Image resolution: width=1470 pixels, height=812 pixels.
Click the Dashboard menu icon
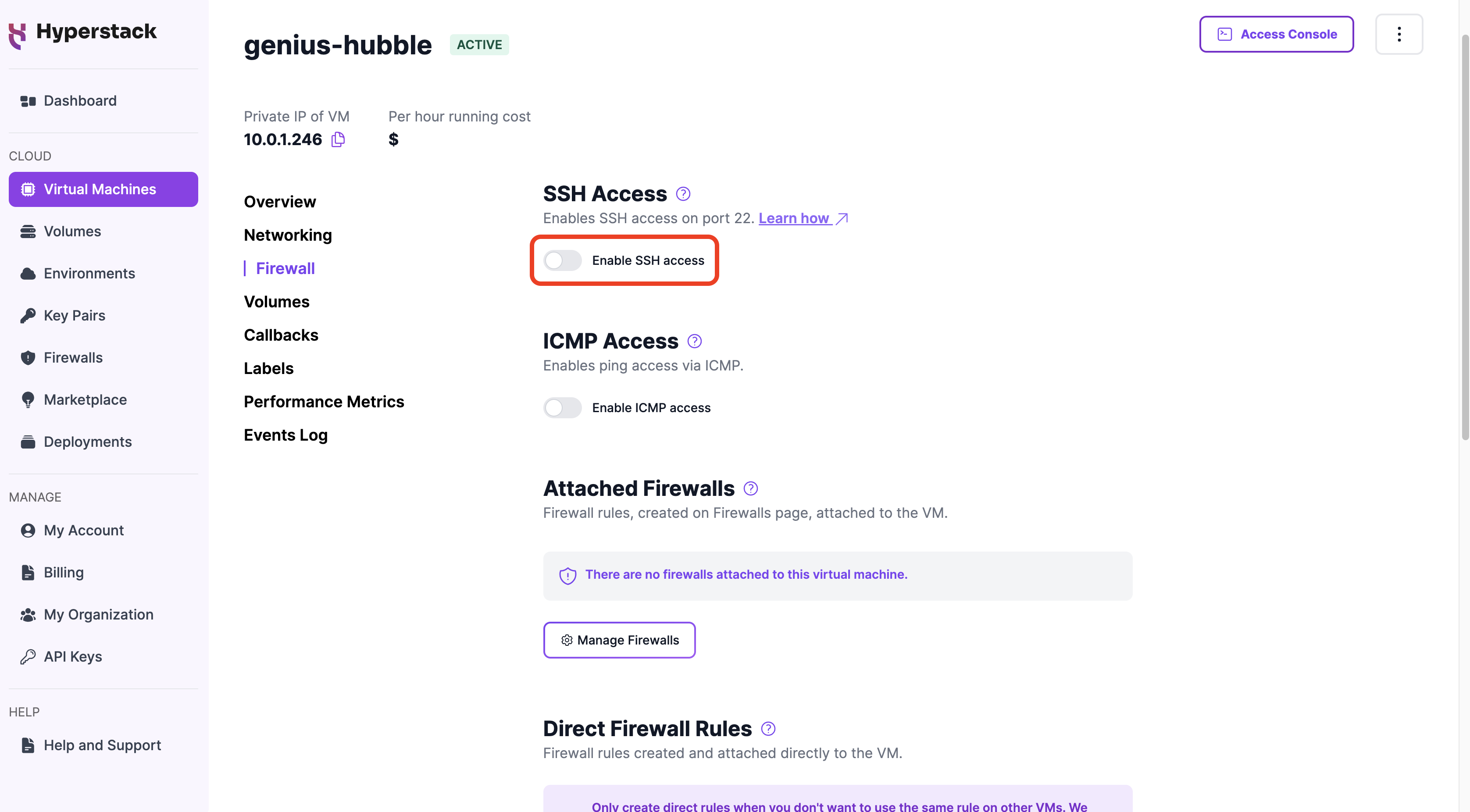pyautogui.click(x=27, y=99)
